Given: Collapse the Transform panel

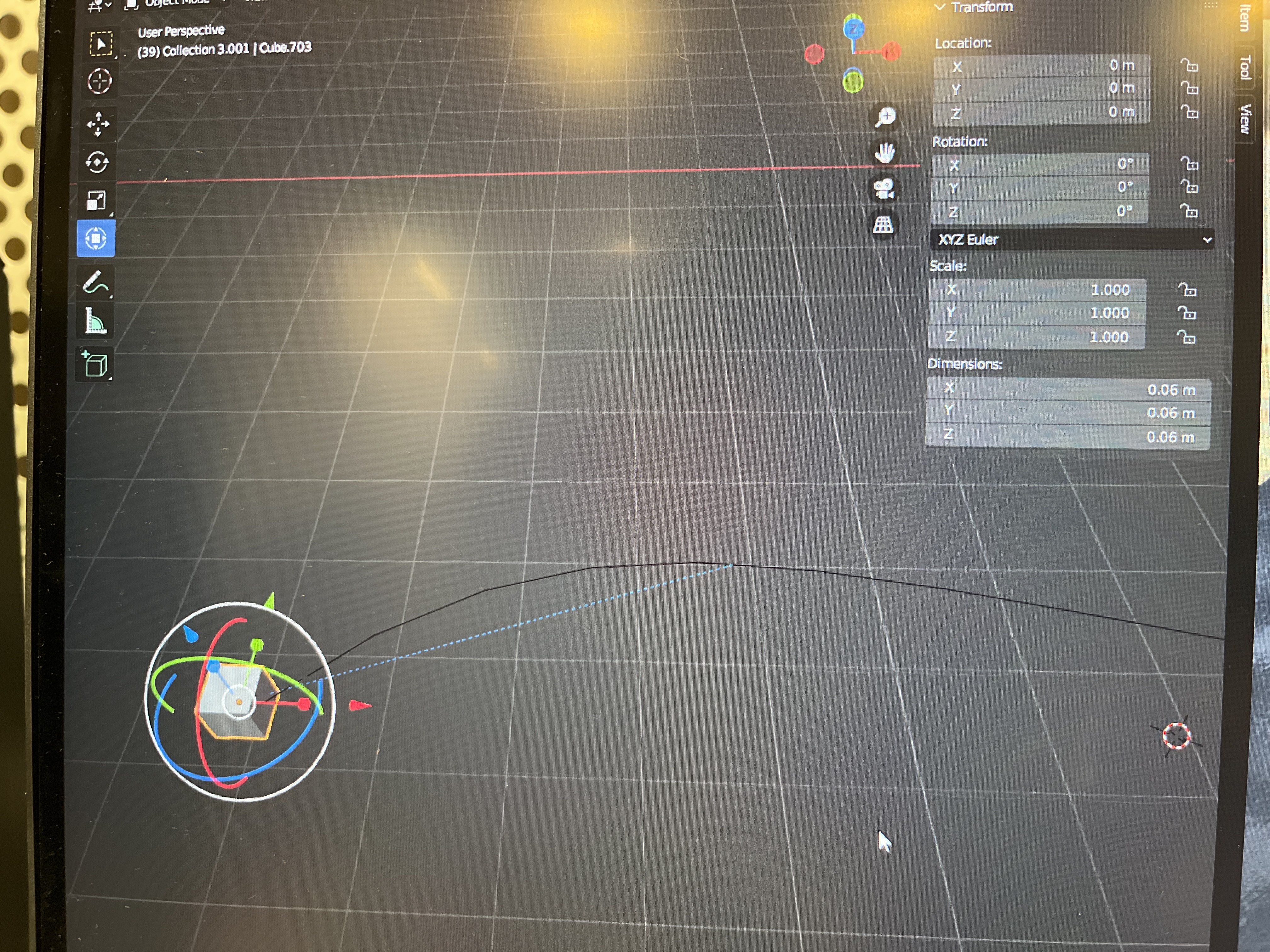Looking at the screenshot, I should pyautogui.click(x=941, y=7).
